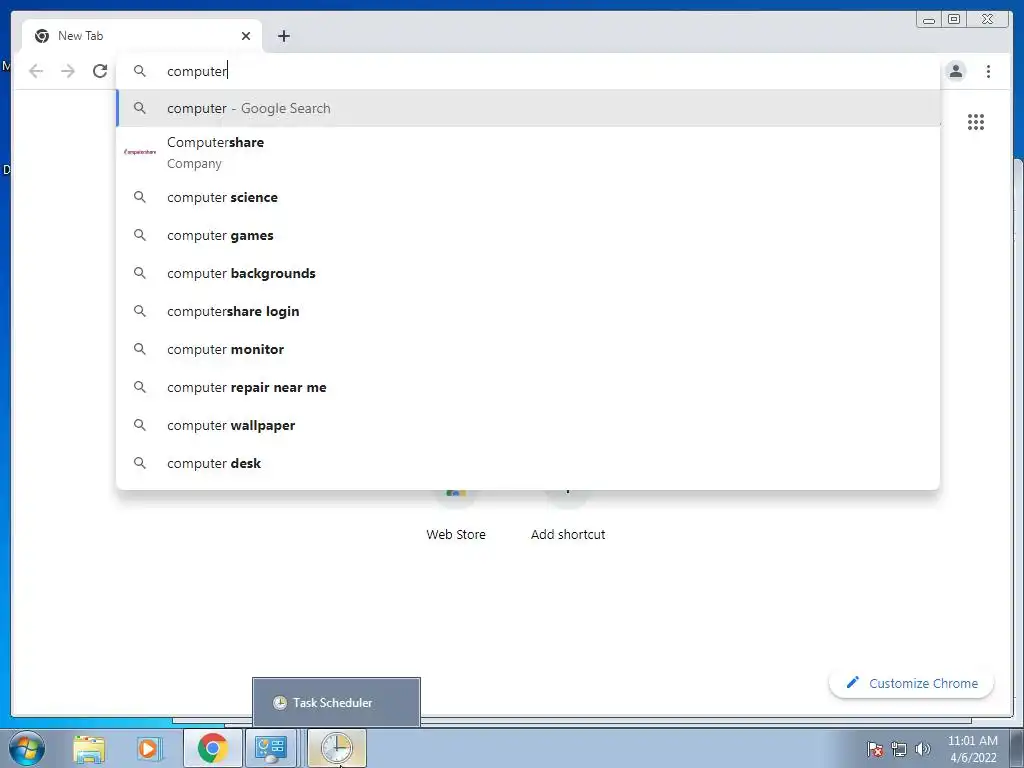Click the Task Scheduler clock taskbar icon
This screenshot has width=1024, height=768.
(x=337, y=748)
